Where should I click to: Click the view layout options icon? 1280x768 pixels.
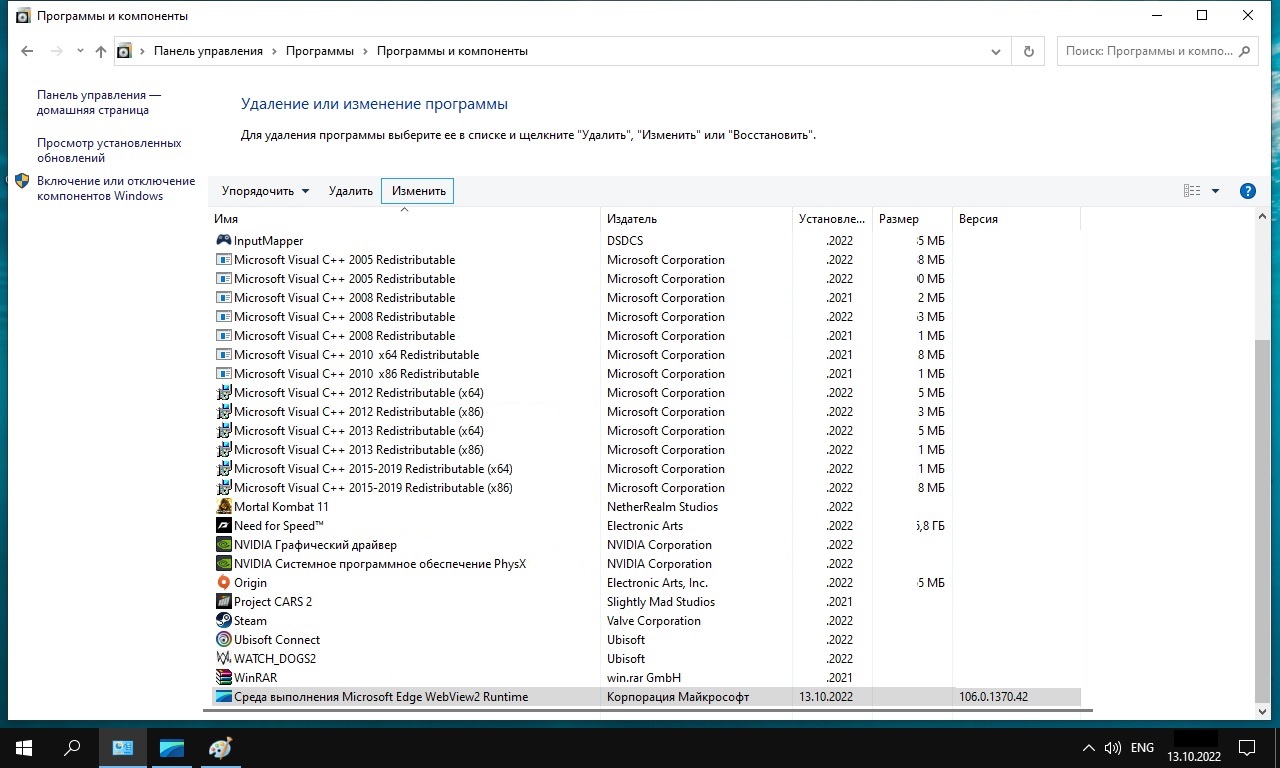click(x=1192, y=191)
